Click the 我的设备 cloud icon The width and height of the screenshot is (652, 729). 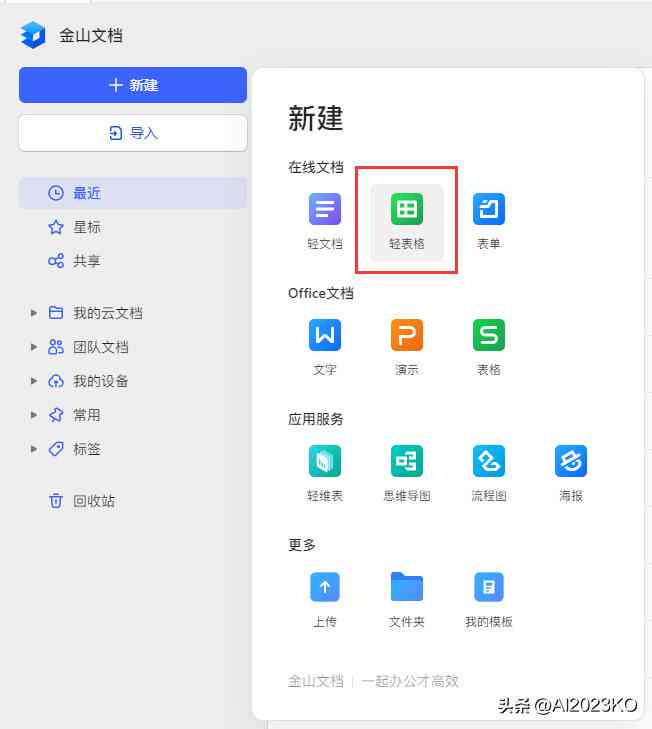coord(56,381)
